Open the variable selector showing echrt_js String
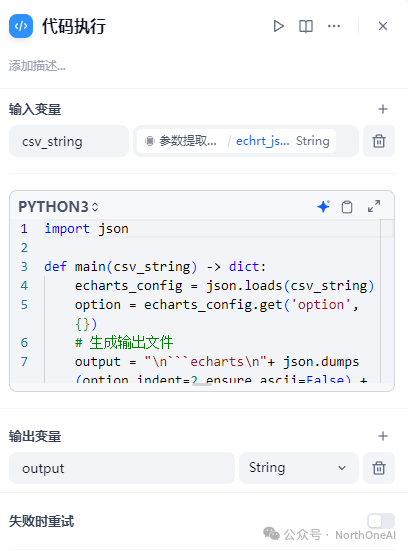 [245, 141]
